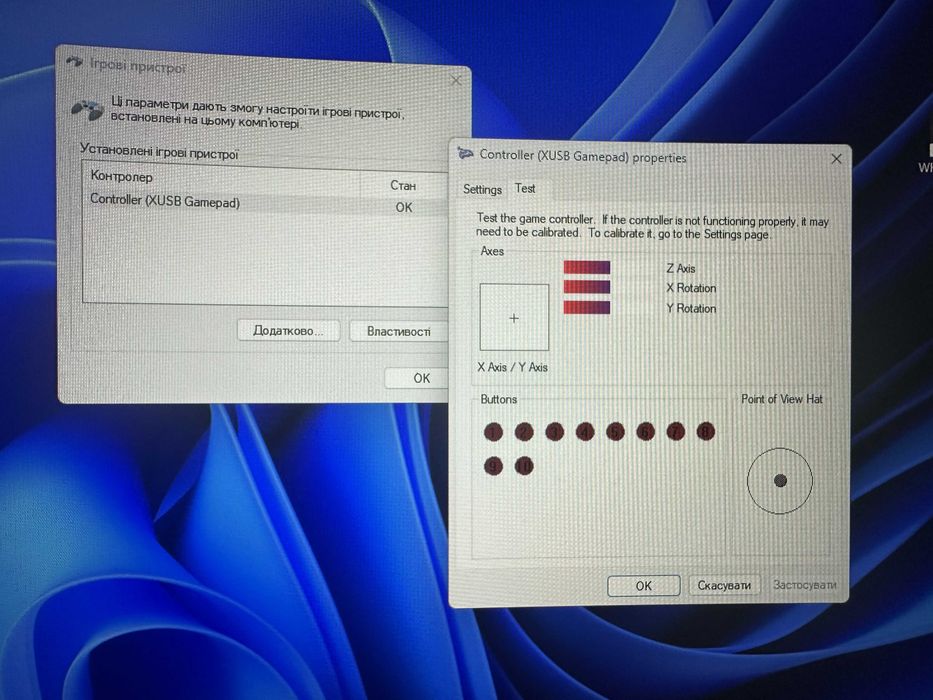Click the Y Rotation label

pyautogui.click(x=691, y=308)
